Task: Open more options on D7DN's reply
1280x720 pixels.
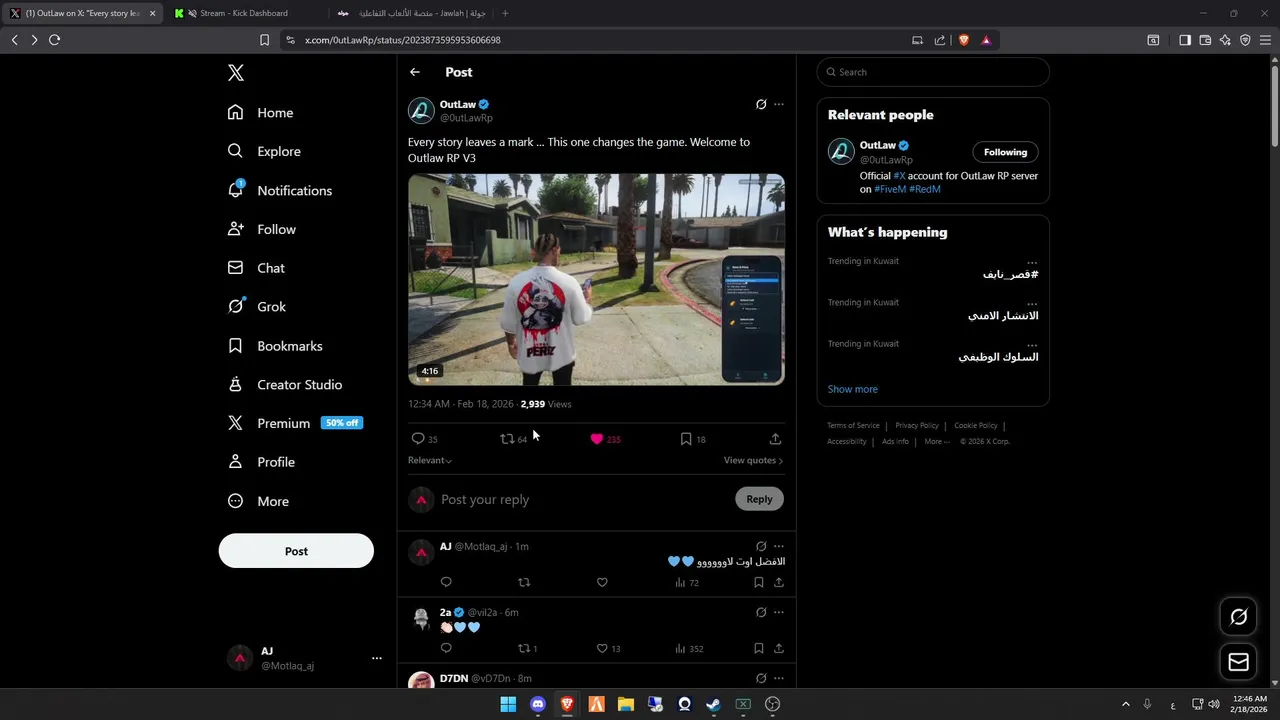Action: [779, 678]
